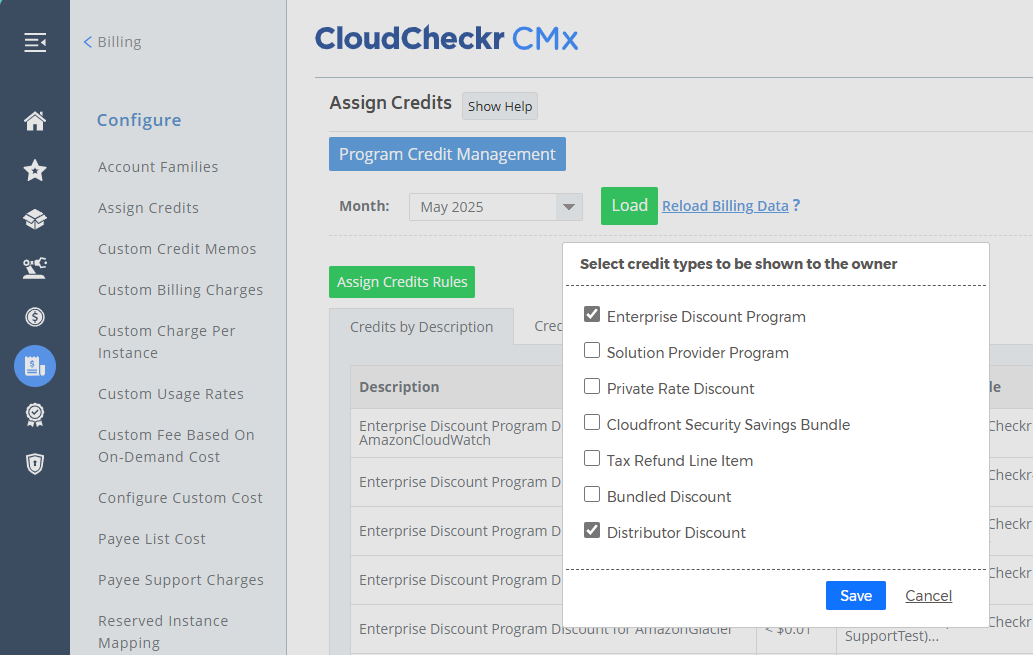The height and width of the screenshot is (655, 1033).
Task: Click the Show Help button
Action: coord(500,106)
